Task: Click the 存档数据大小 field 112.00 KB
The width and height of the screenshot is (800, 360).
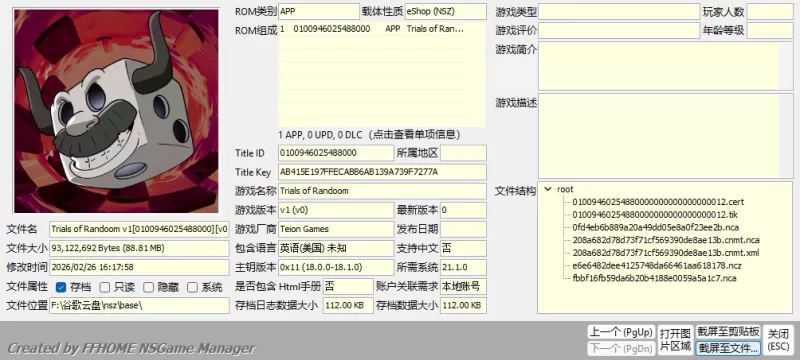Action: tap(463, 305)
